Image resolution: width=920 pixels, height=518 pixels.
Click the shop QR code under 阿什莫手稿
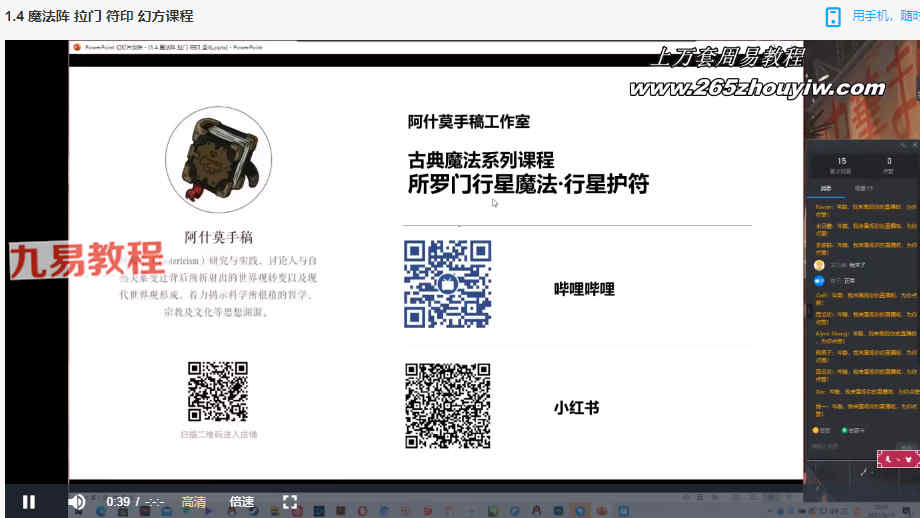click(x=218, y=392)
